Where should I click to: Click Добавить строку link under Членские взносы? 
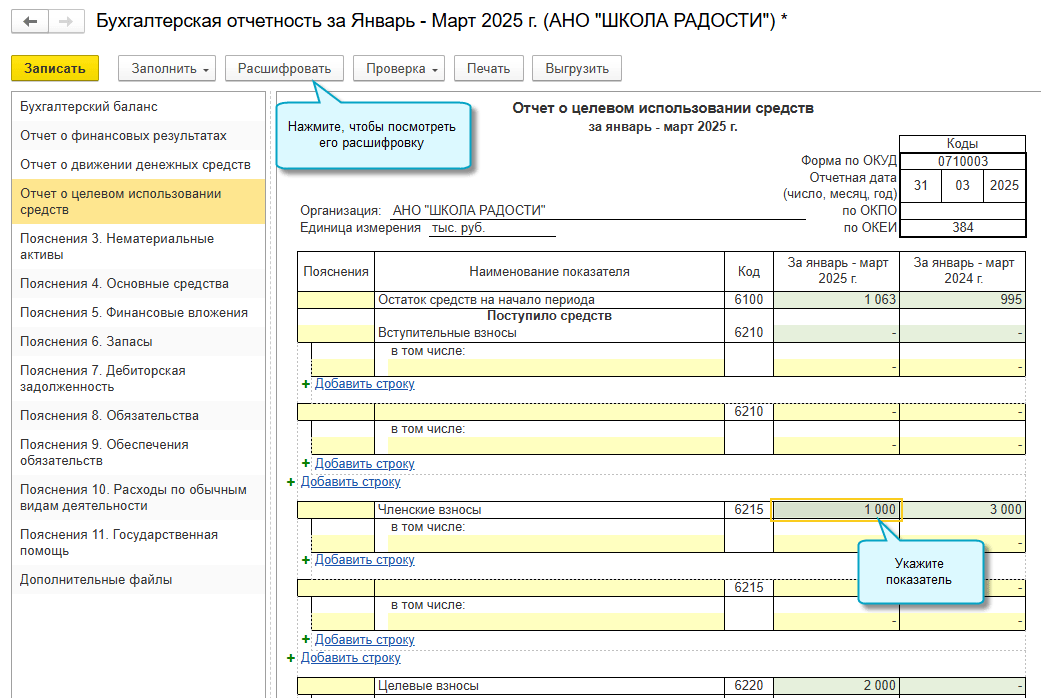[x=364, y=560]
